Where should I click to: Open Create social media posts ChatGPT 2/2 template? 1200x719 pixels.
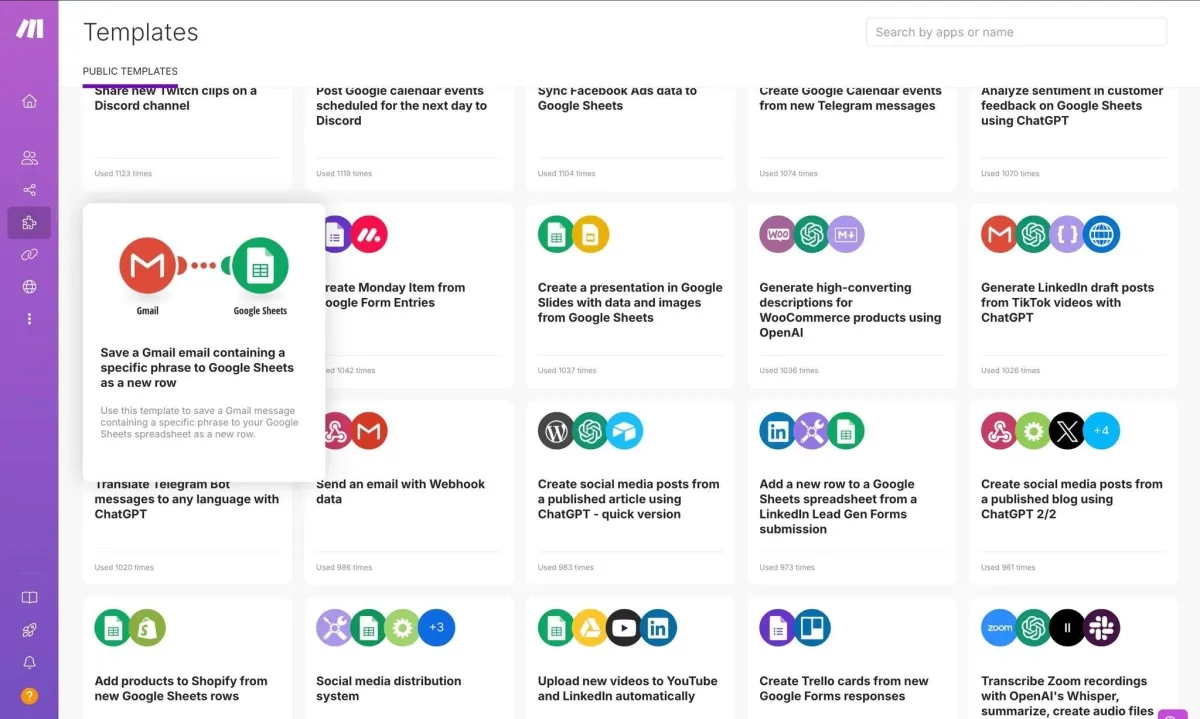click(1071, 499)
